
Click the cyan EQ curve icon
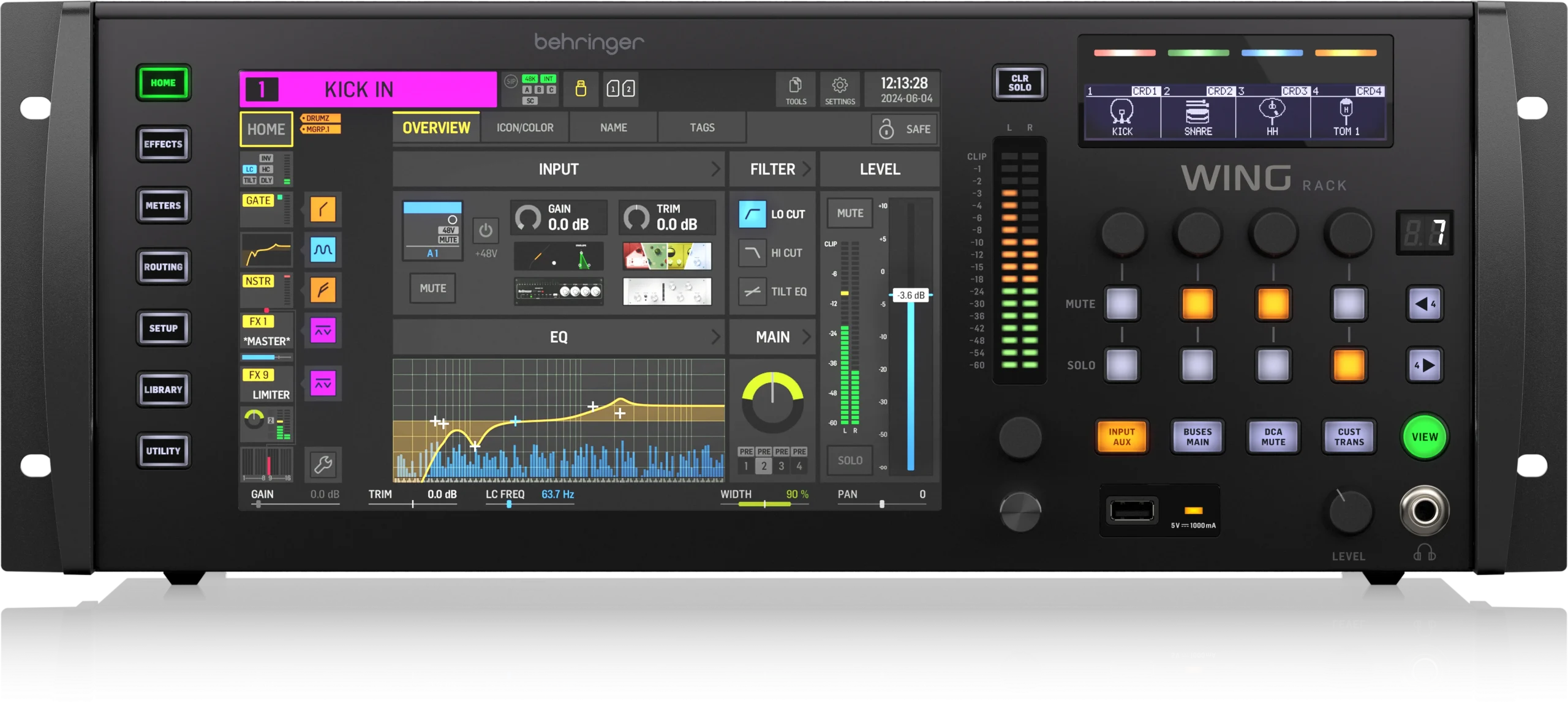[323, 249]
